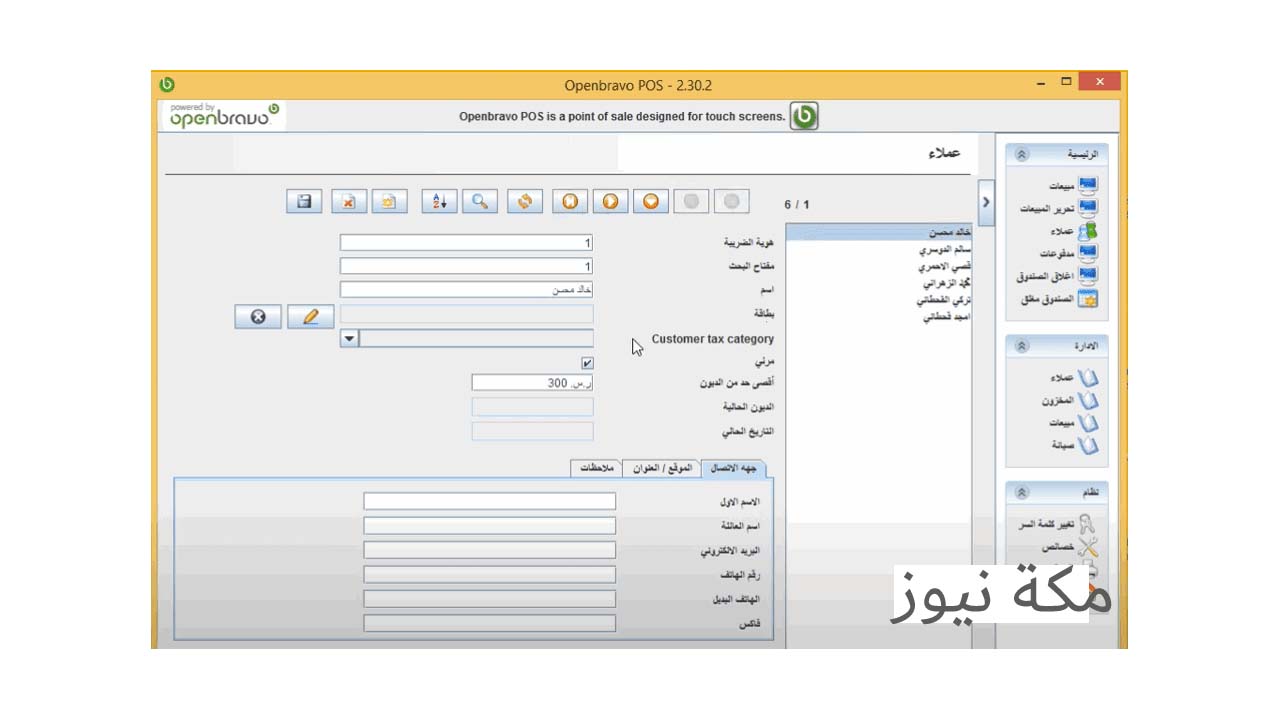Click أقصى حد من الديون field showing 300
Screen dimensions: 1280x720
(533, 383)
